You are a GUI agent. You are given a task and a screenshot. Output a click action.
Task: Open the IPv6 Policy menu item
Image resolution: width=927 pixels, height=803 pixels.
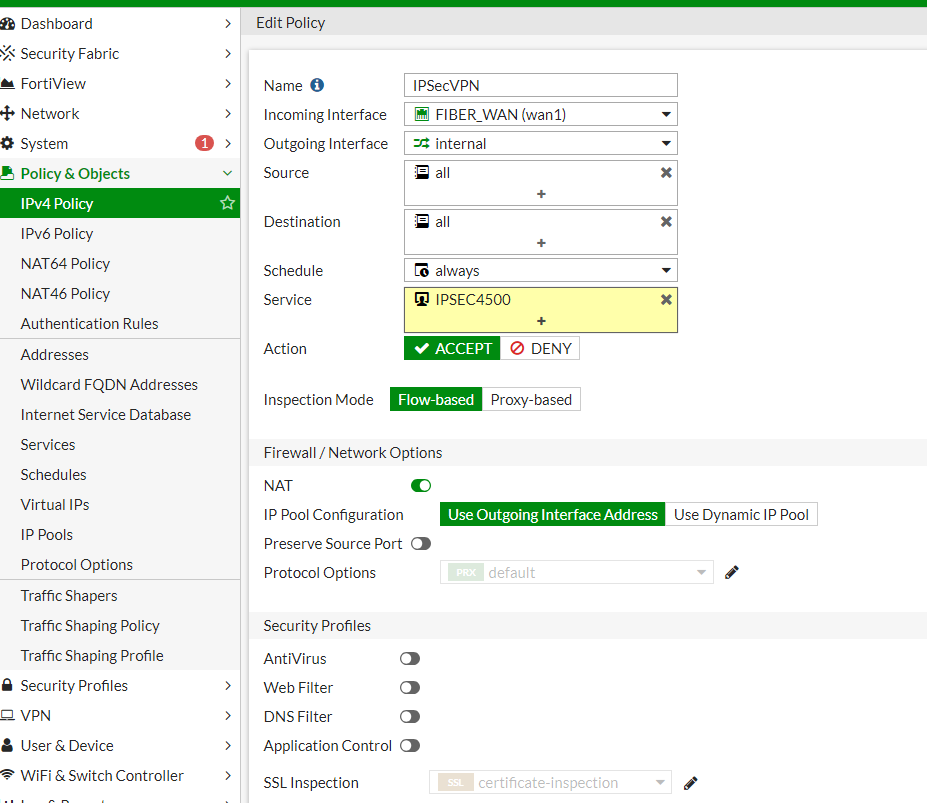(57, 234)
